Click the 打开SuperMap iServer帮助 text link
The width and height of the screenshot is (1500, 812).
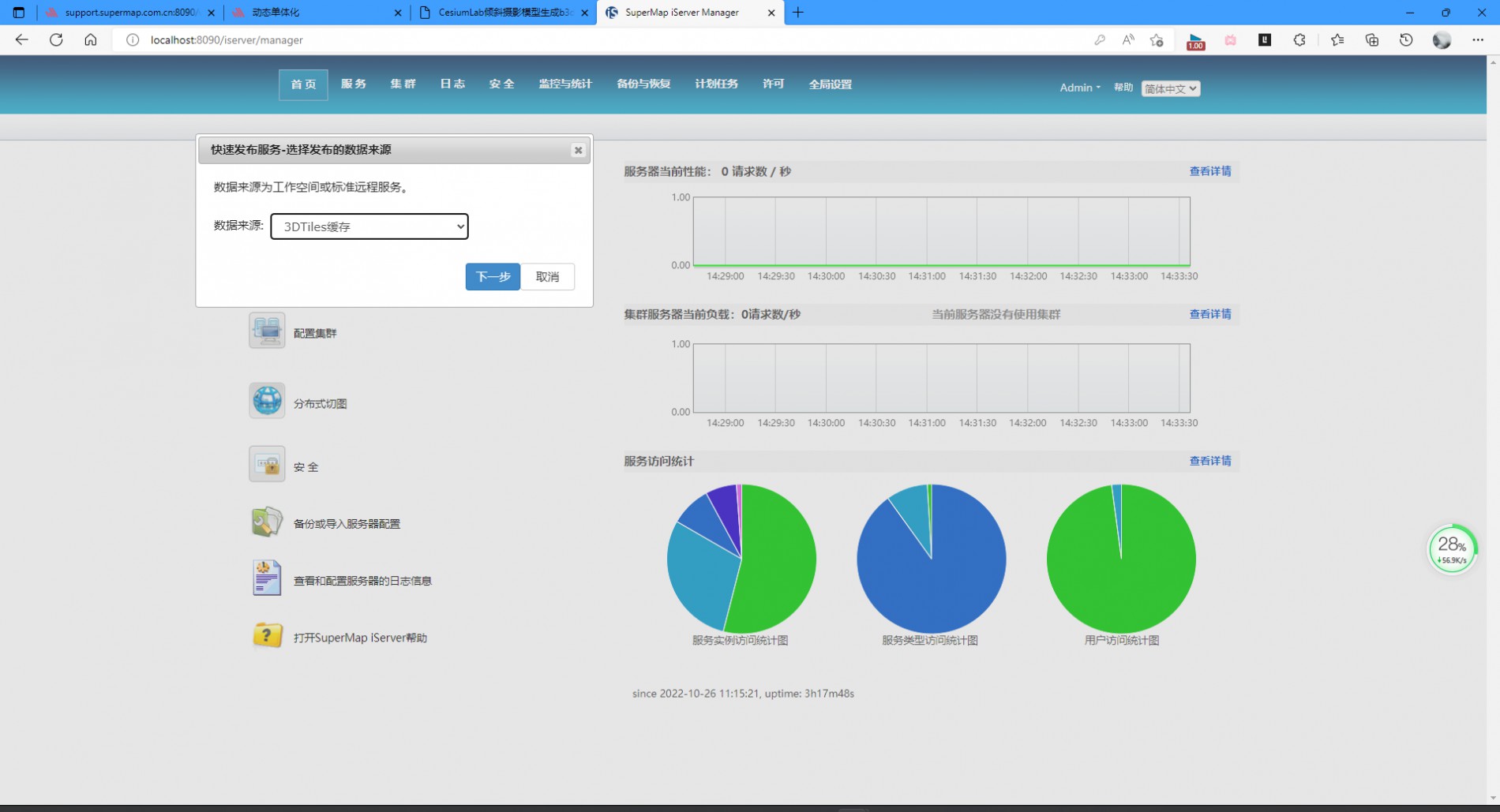click(x=360, y=638)
